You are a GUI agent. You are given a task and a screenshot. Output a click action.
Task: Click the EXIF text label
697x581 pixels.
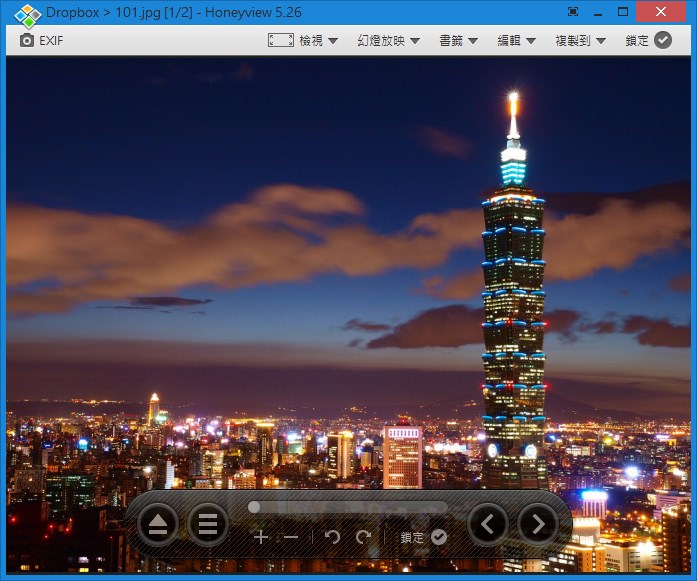pos(51,41)
